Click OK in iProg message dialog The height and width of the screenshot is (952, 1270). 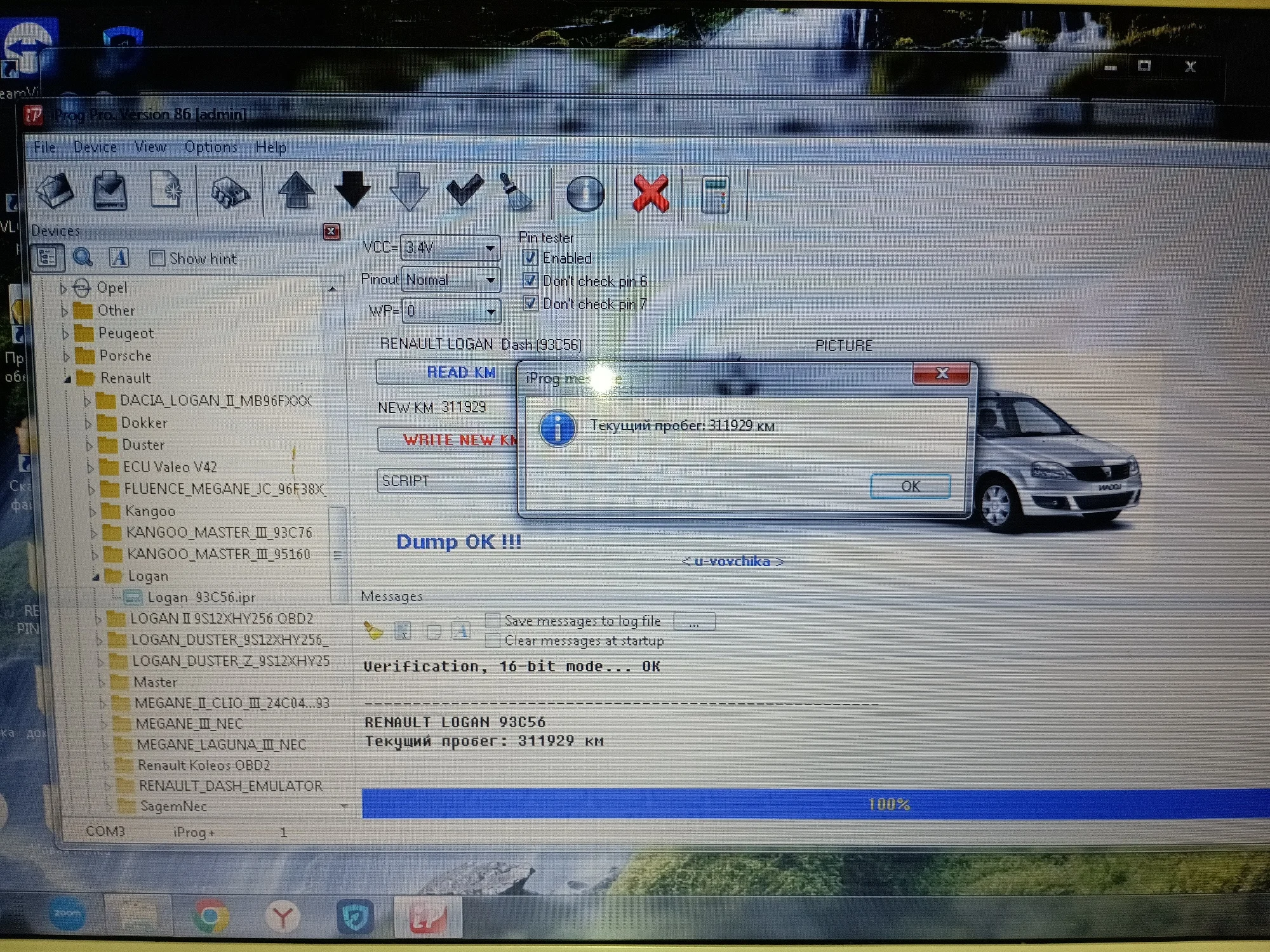[909, 486]
